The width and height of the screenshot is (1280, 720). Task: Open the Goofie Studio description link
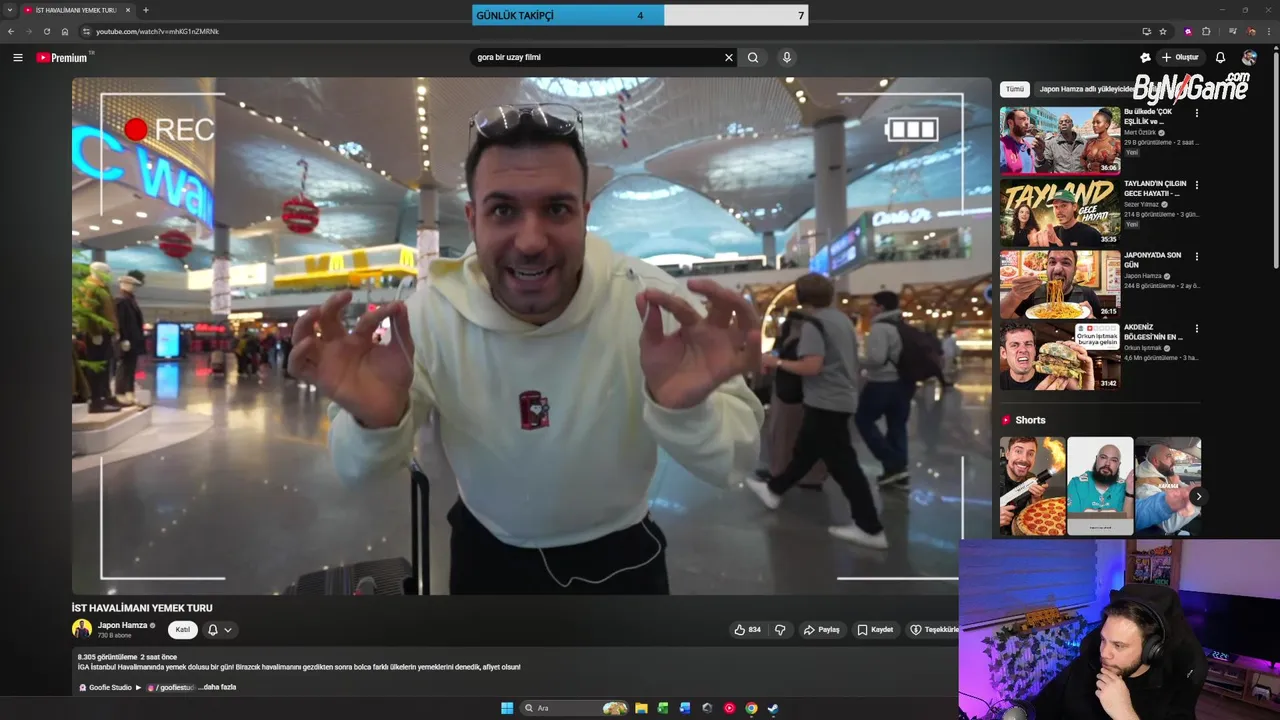click(x=110, y=687)
